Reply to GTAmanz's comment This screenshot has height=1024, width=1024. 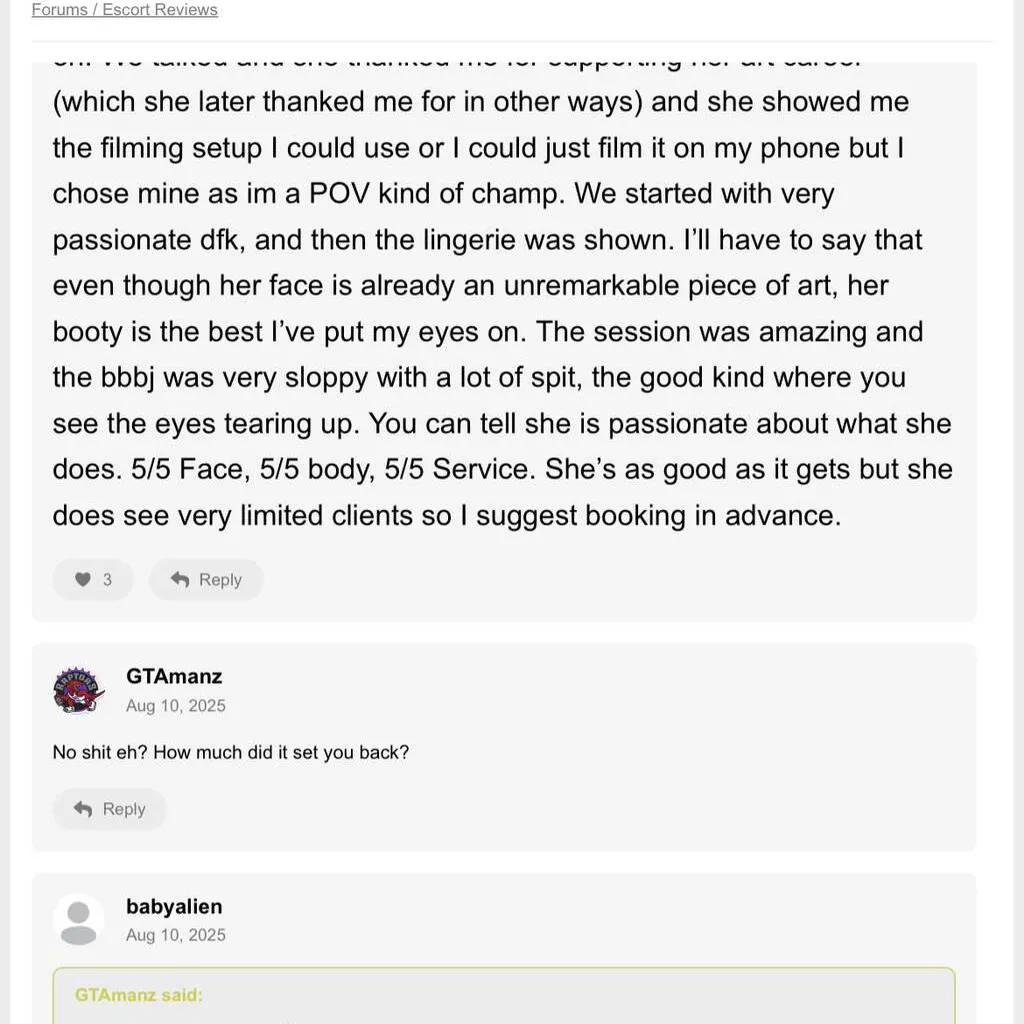click(110, 809)
